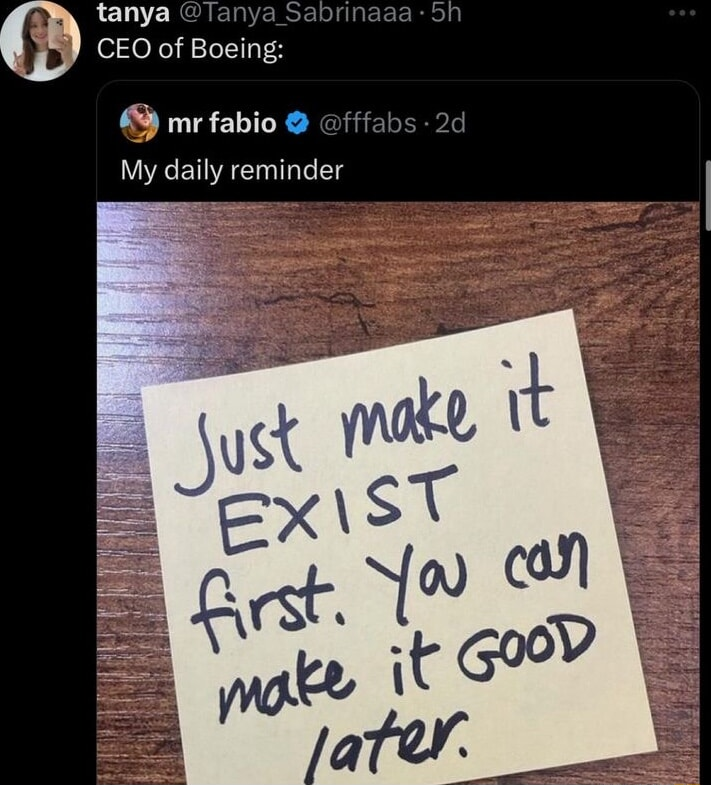Open the 5h timestamp of tanya's post
The width and height of the screenshot is (711, 785).
[446, 13]
